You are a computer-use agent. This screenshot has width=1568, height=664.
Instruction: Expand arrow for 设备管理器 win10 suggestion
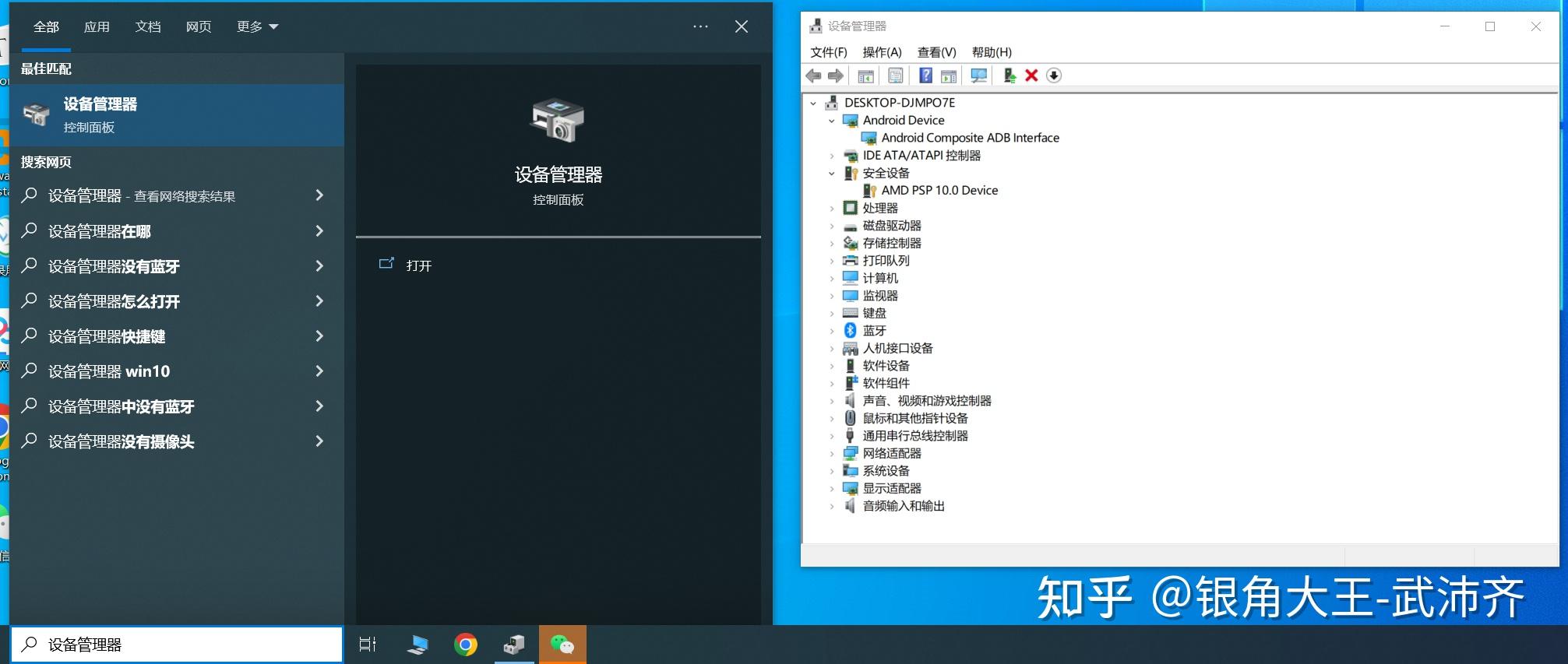click(x=319, y=371)
